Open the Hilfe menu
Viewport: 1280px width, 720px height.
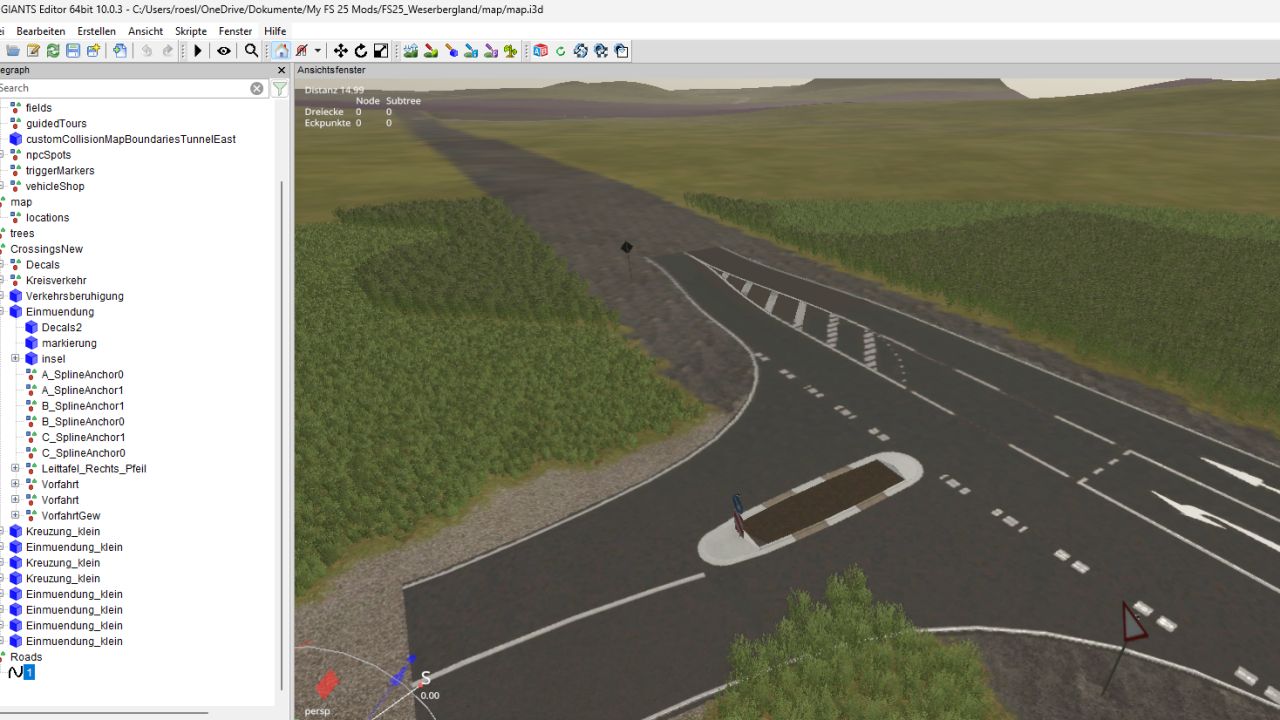275,31
